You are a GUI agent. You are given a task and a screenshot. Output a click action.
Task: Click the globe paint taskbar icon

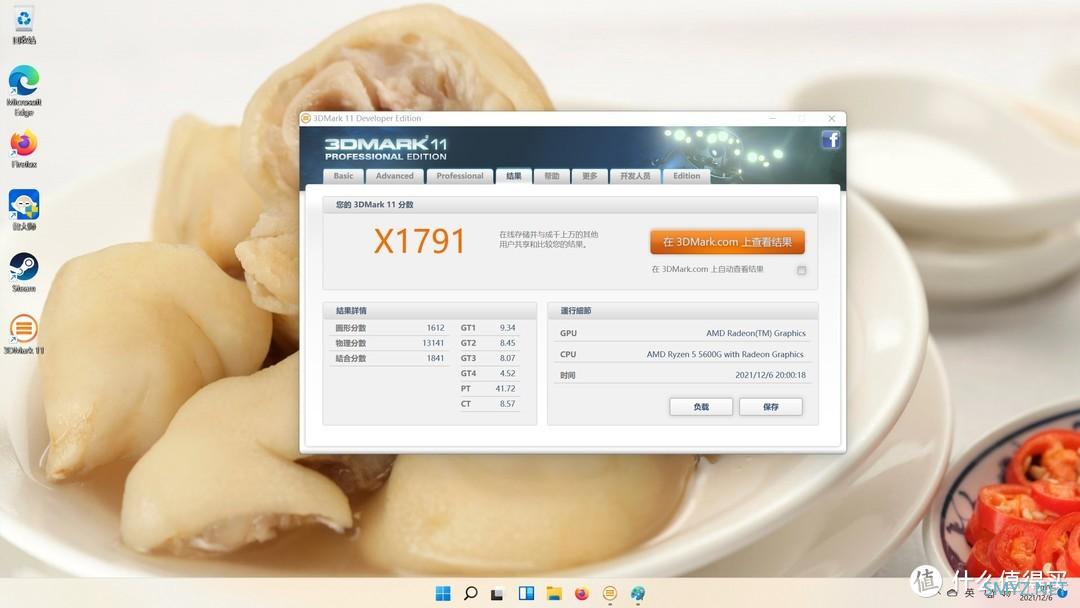click(x=638, y=593)
